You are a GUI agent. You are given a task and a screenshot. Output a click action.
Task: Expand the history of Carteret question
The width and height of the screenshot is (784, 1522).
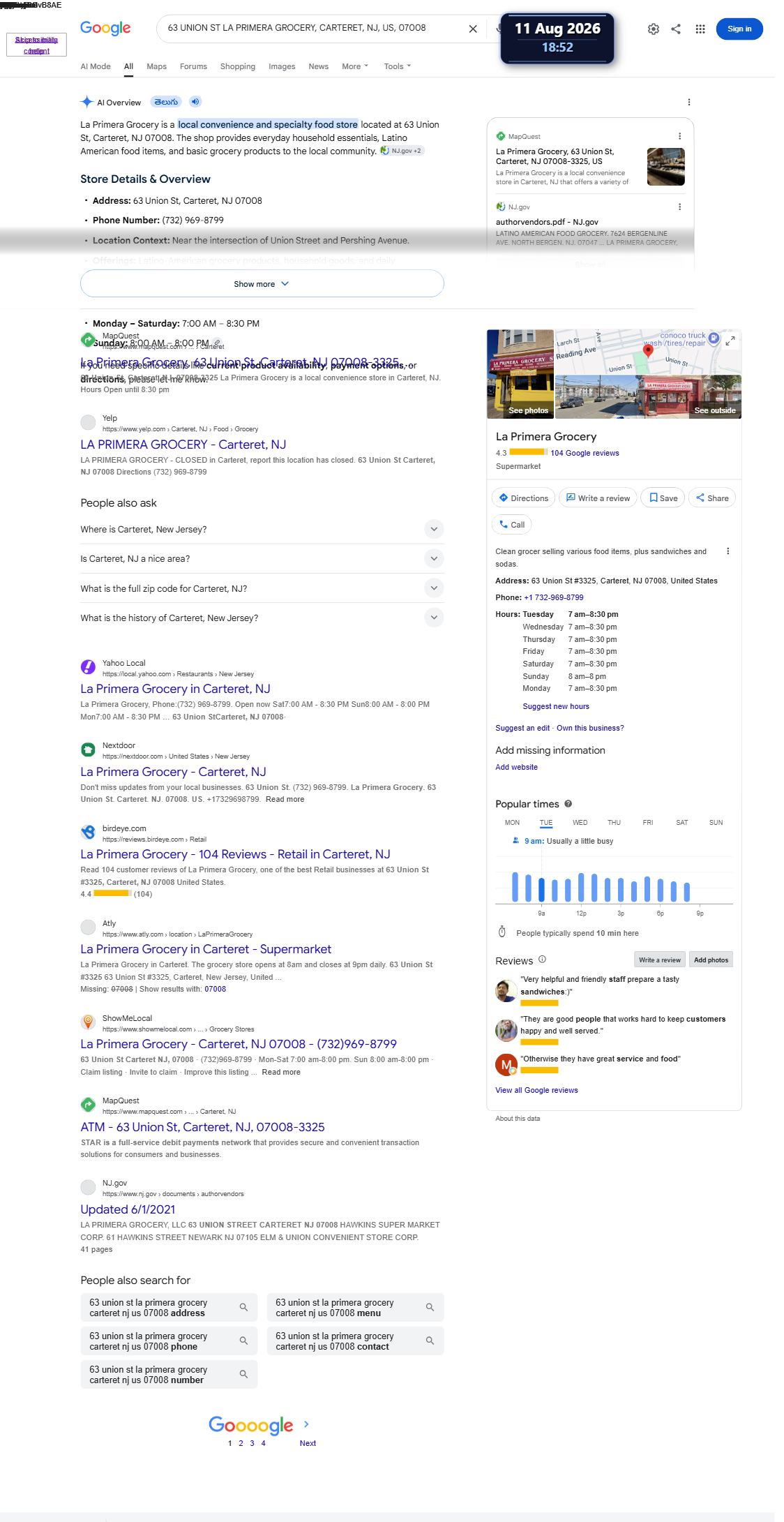tap(262, 618)
